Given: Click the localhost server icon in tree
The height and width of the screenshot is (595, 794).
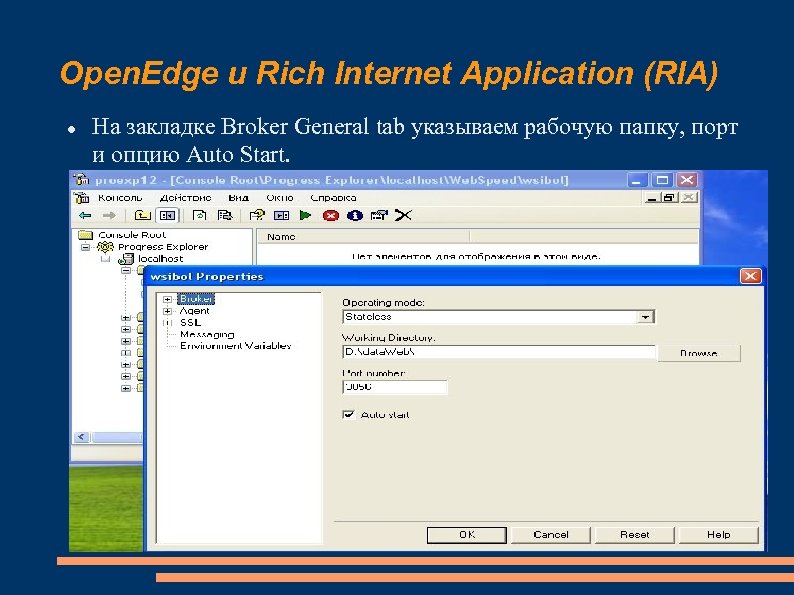Looking at the screenshot, I should [125, 259].
